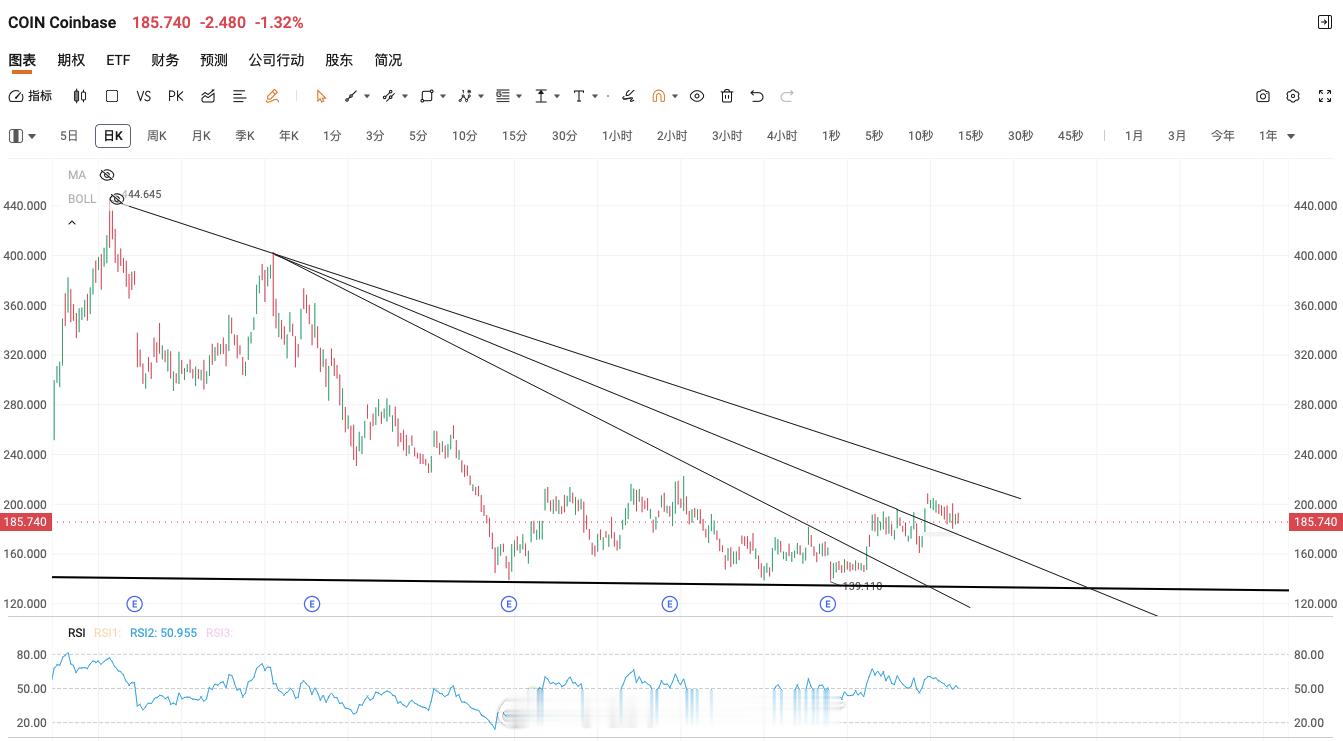1343x741 pixels.
Task: Select the orange cursor pointer tool
Action: click(x=321, y=96)
